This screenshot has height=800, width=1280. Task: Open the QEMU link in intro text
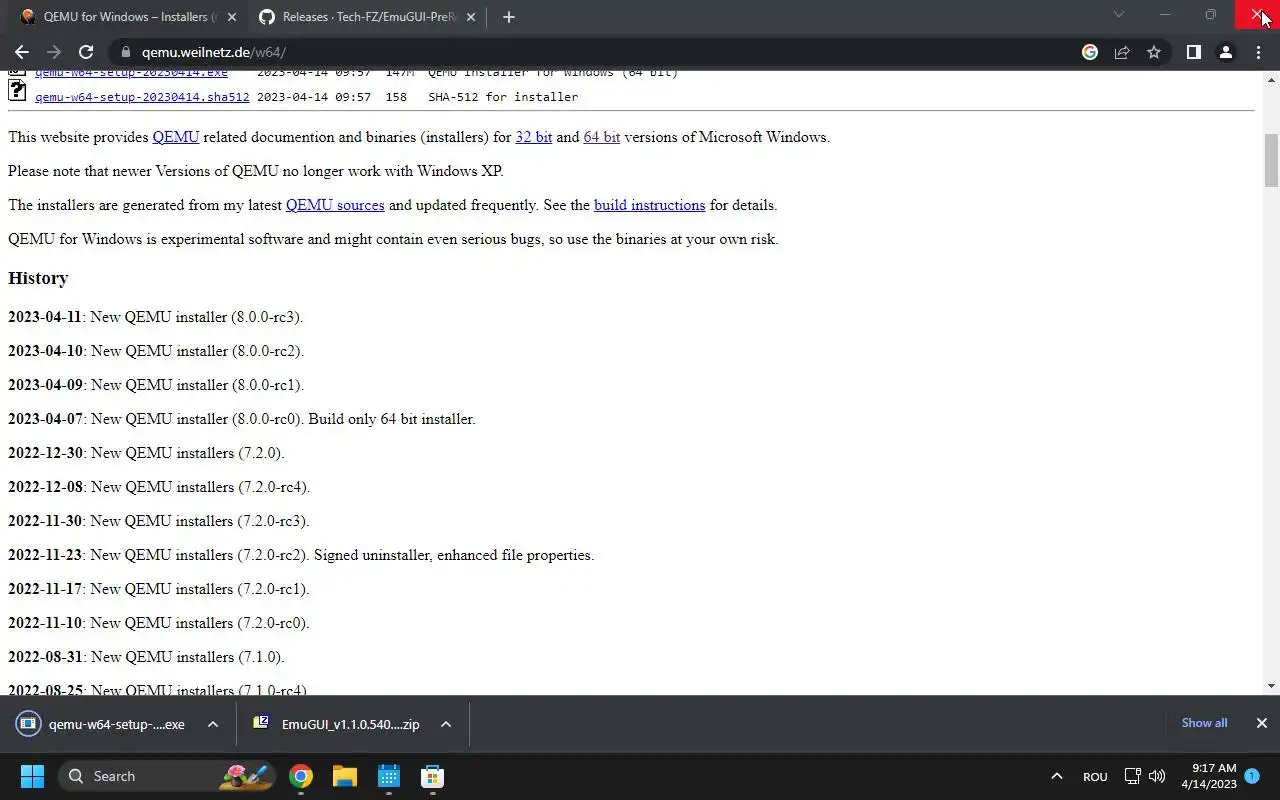click(176, 137)
